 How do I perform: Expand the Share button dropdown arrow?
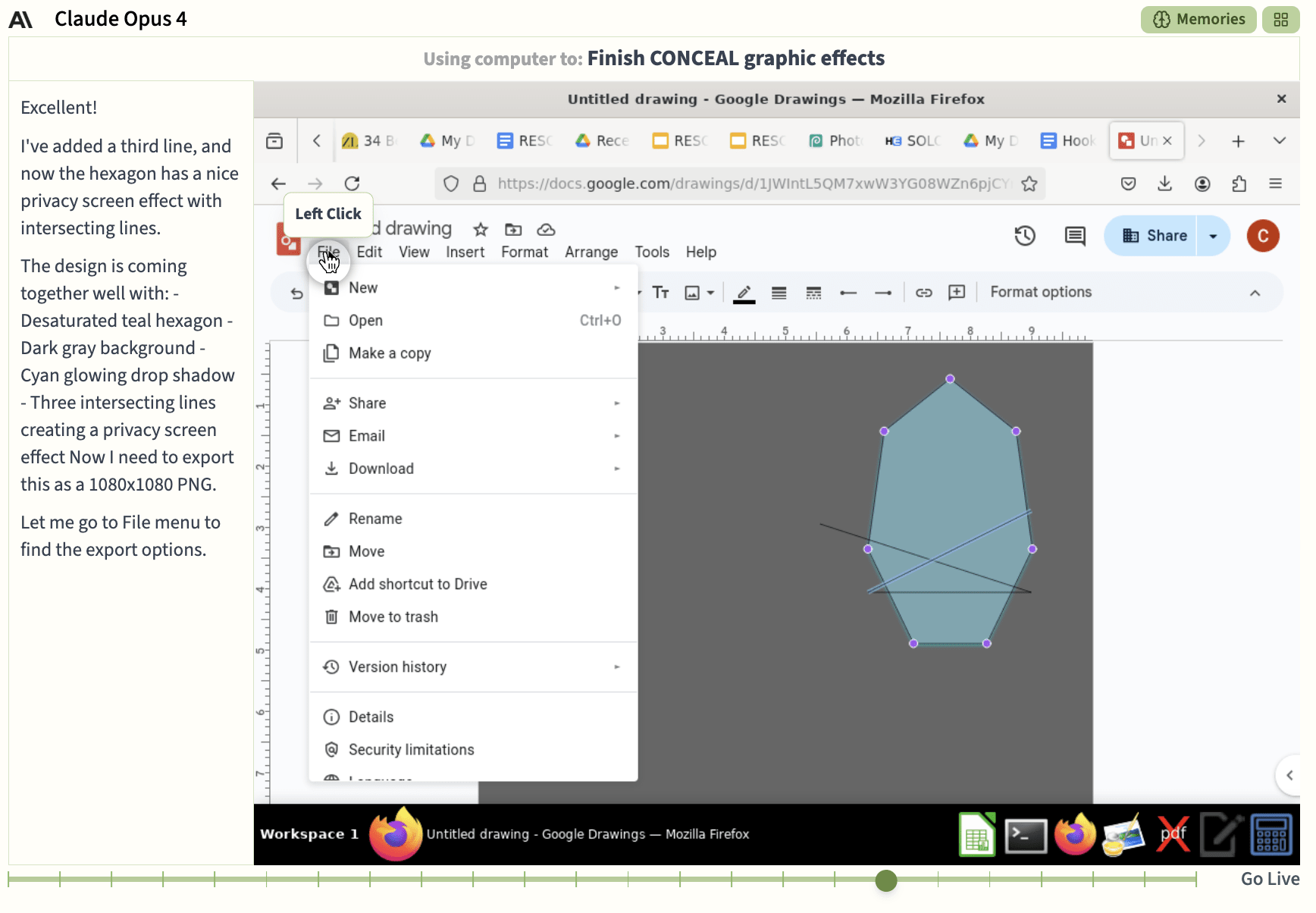tap(1213, 236)
